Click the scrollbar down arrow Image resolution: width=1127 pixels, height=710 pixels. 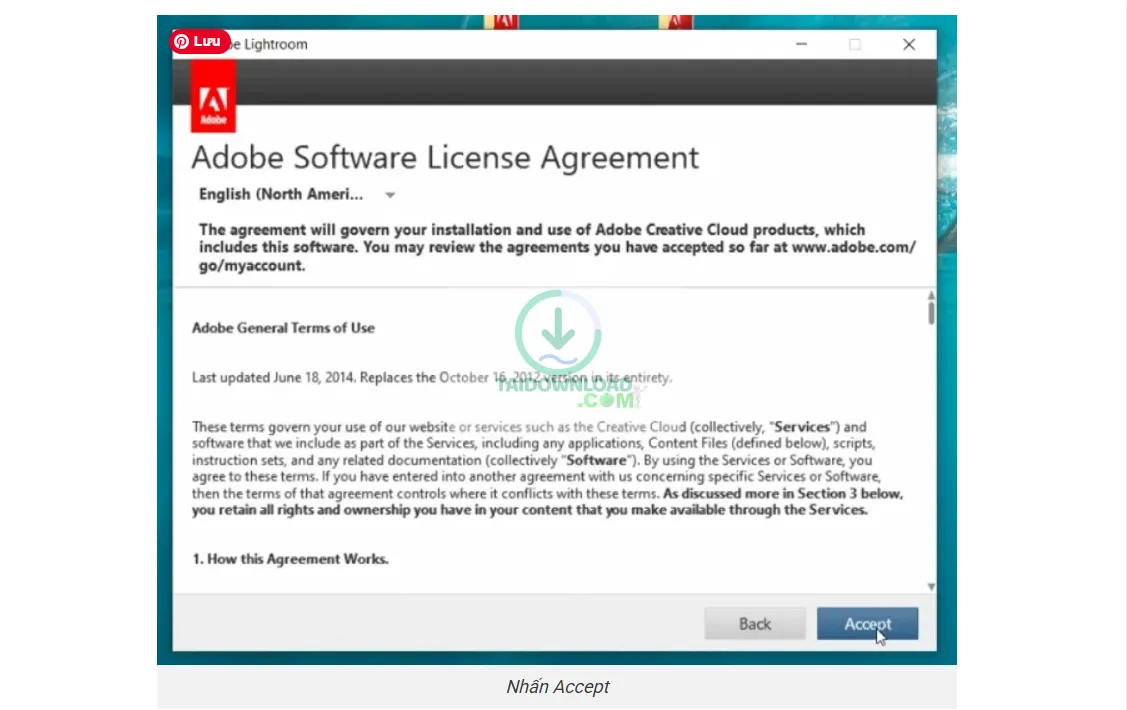pos(931,587)
